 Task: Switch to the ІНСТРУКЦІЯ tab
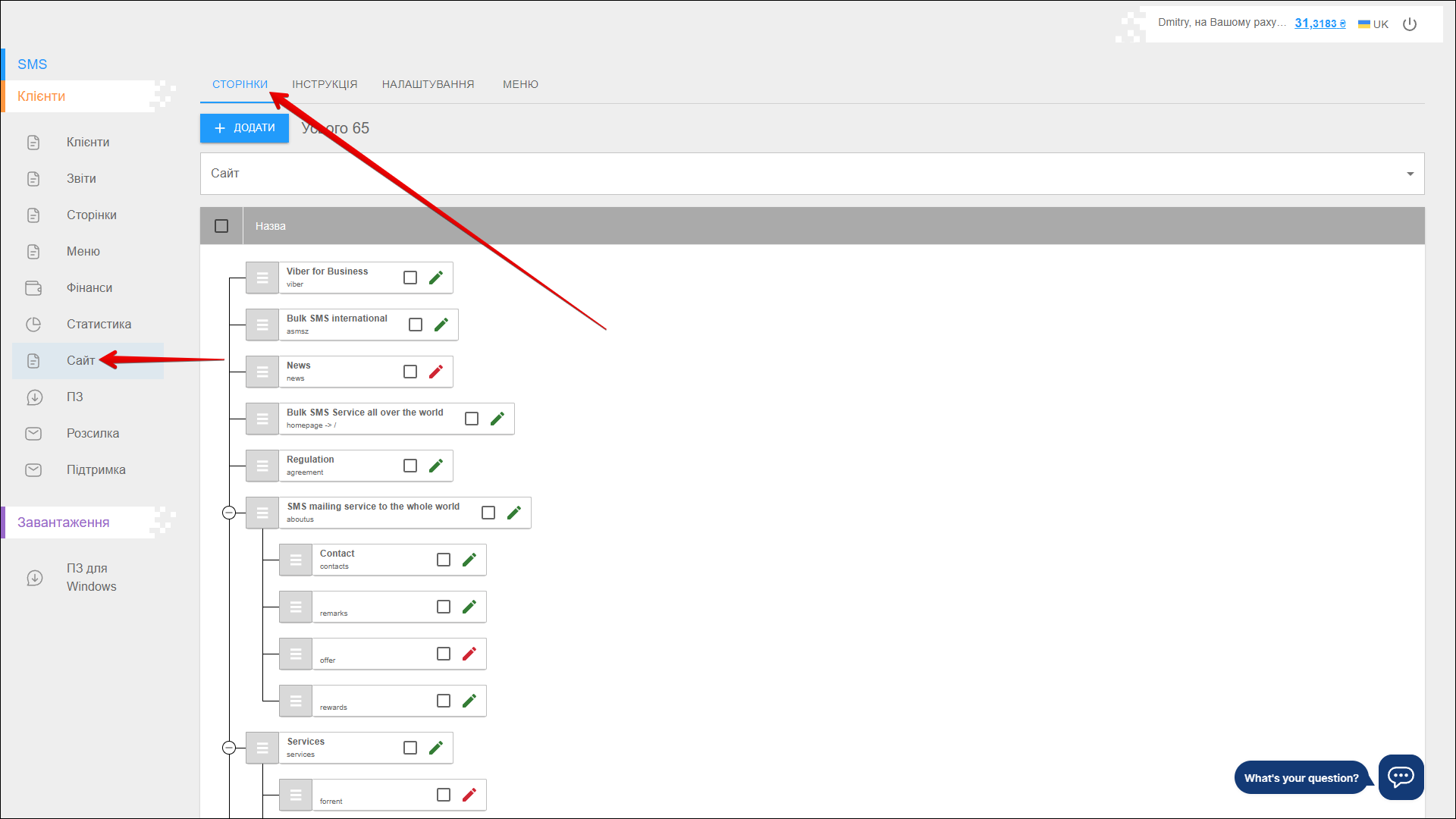pos(325,84)
